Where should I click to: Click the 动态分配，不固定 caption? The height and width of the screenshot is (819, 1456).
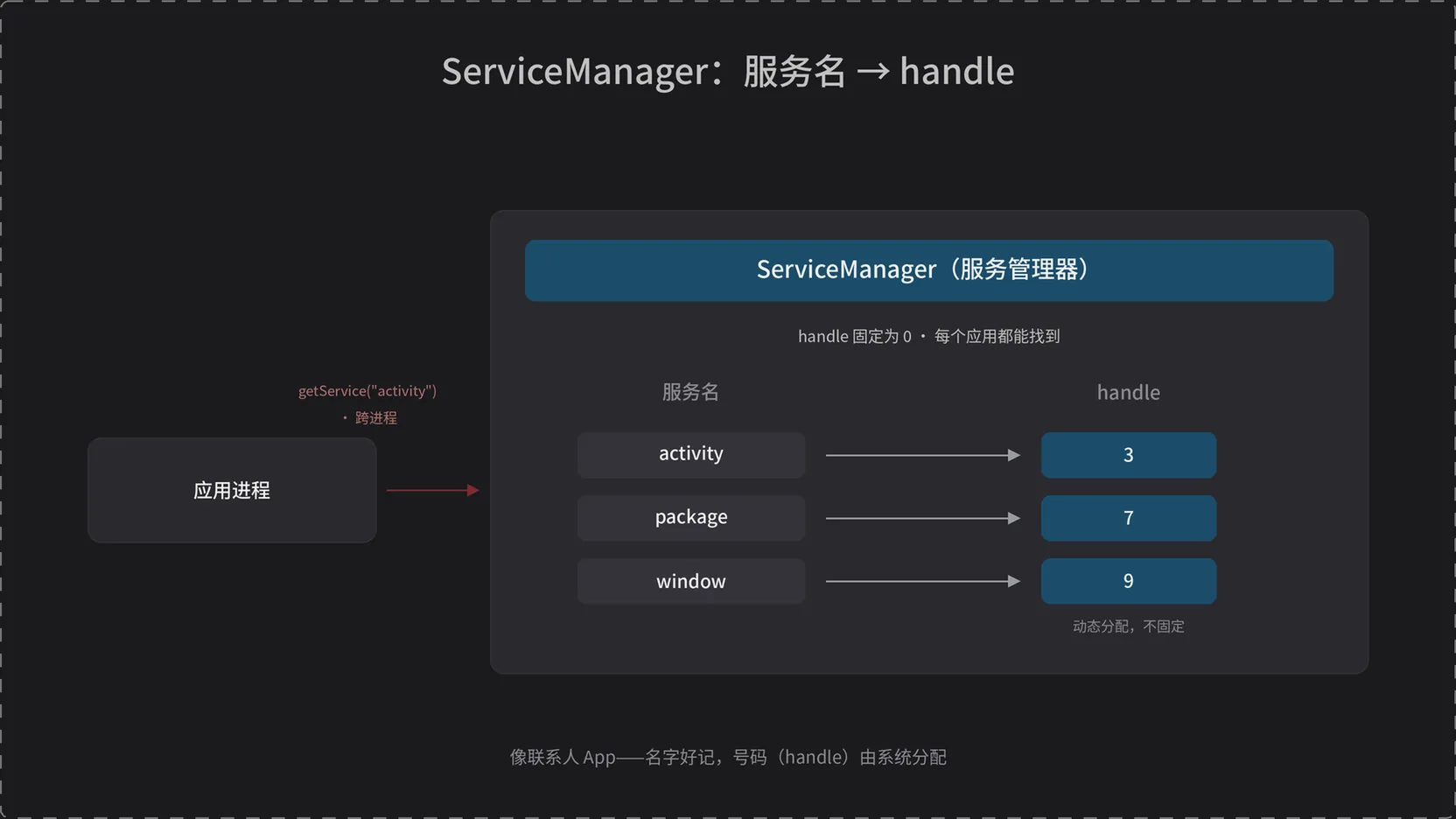pos(1129,626)
